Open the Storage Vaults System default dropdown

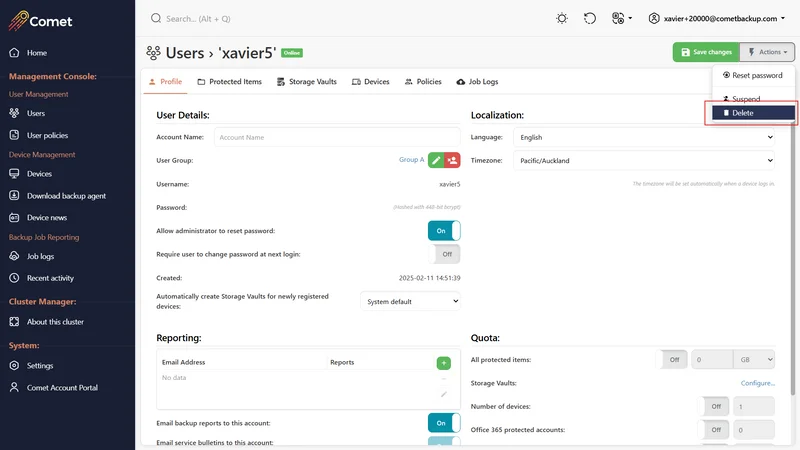410,301
